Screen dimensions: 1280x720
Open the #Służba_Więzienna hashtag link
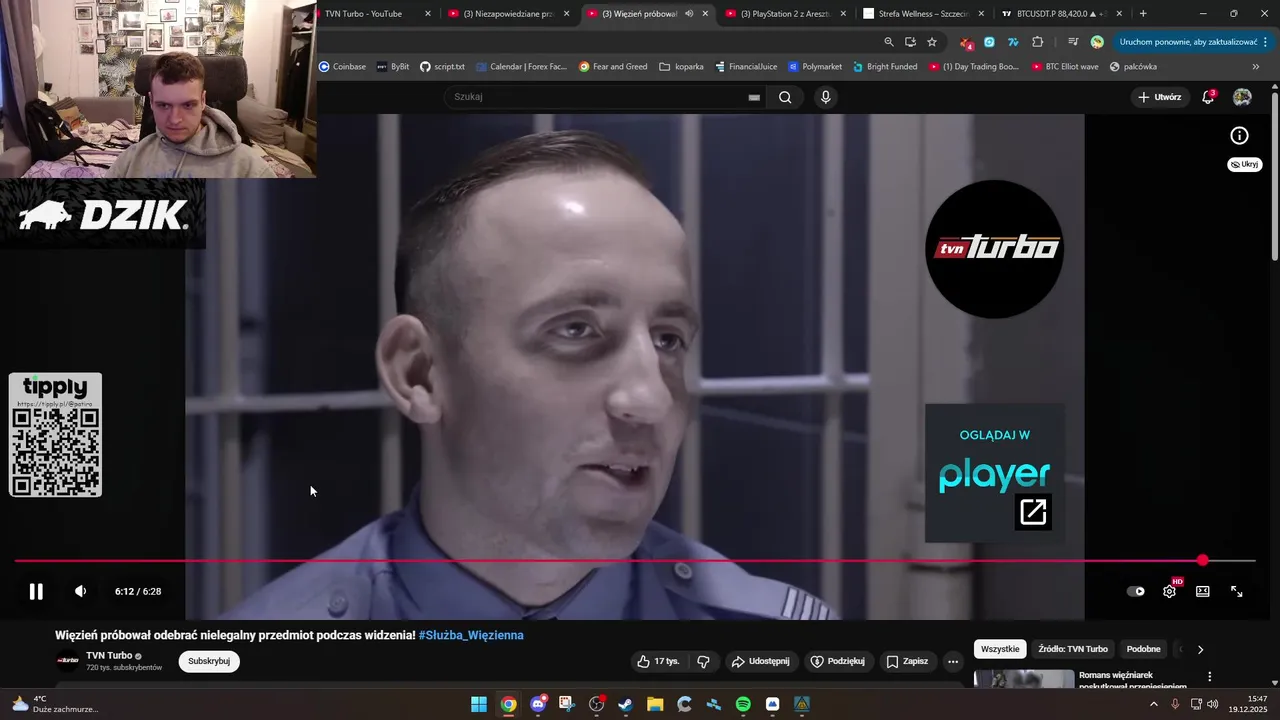[471, 635]
